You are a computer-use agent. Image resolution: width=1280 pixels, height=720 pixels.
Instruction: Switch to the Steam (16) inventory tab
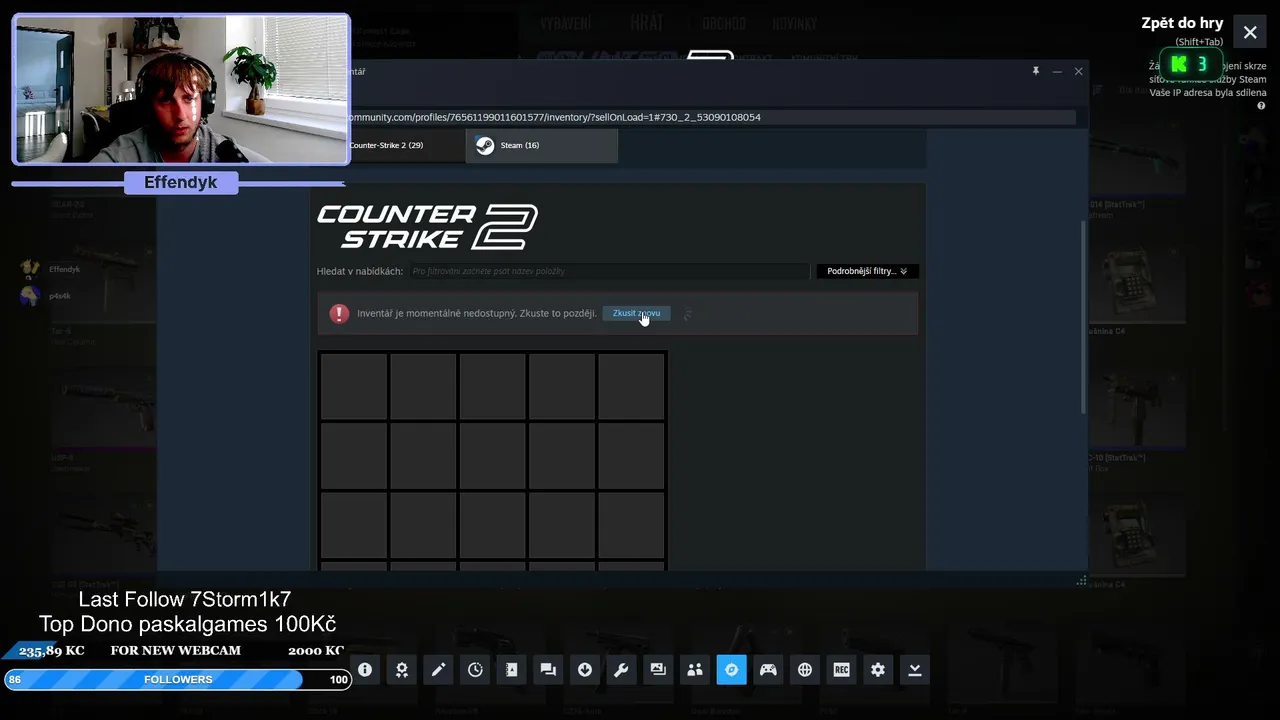coord(542,145)
